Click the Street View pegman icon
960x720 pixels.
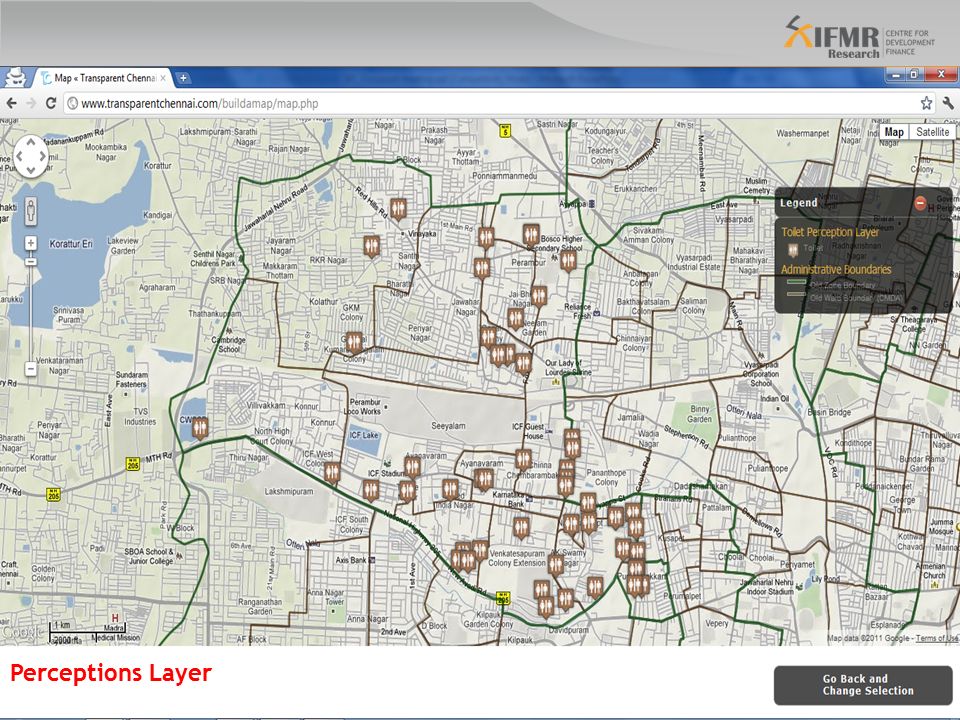coord(31,211)
